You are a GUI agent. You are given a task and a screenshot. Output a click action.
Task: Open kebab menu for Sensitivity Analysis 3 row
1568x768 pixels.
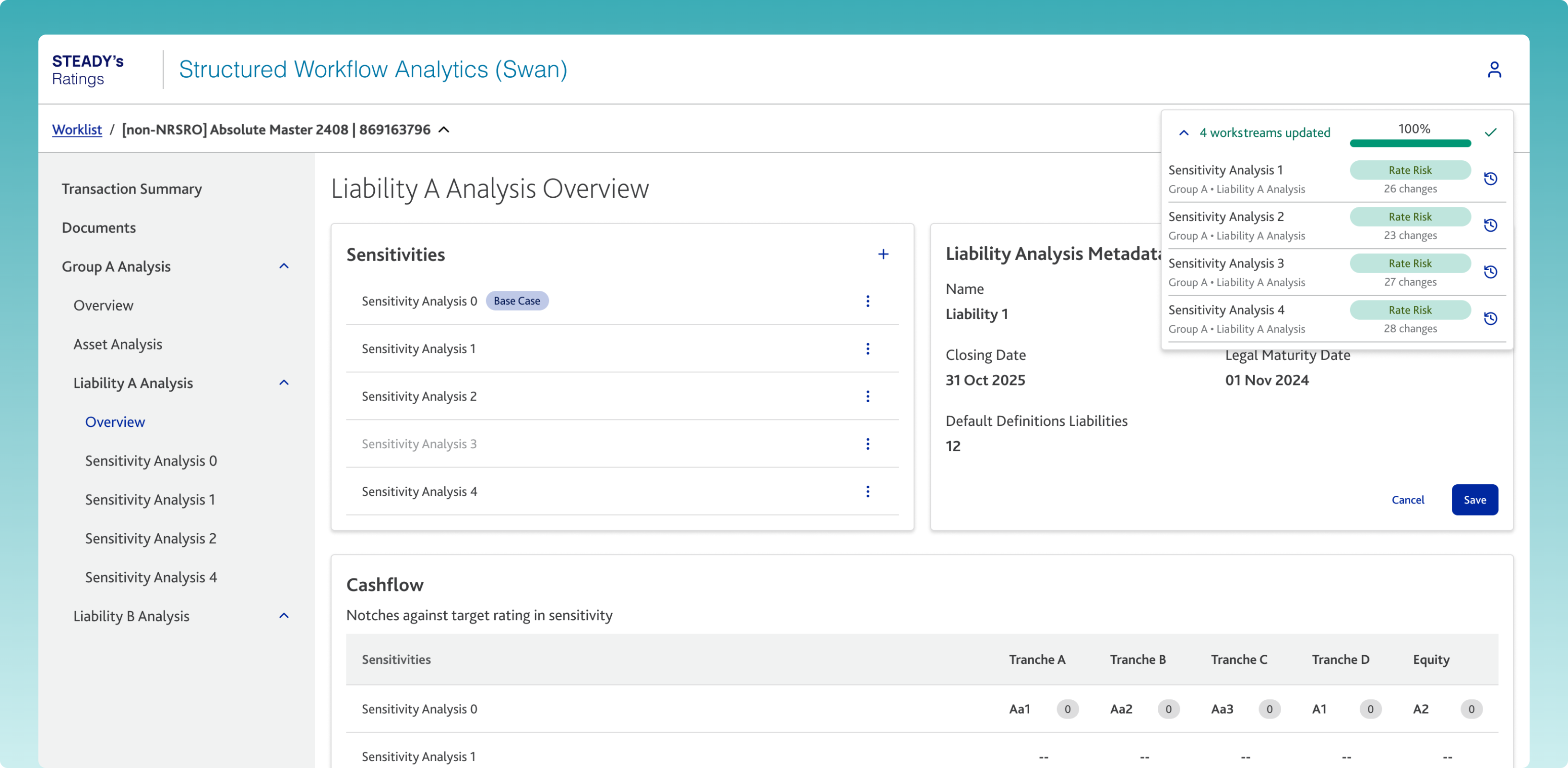point(867,444)
